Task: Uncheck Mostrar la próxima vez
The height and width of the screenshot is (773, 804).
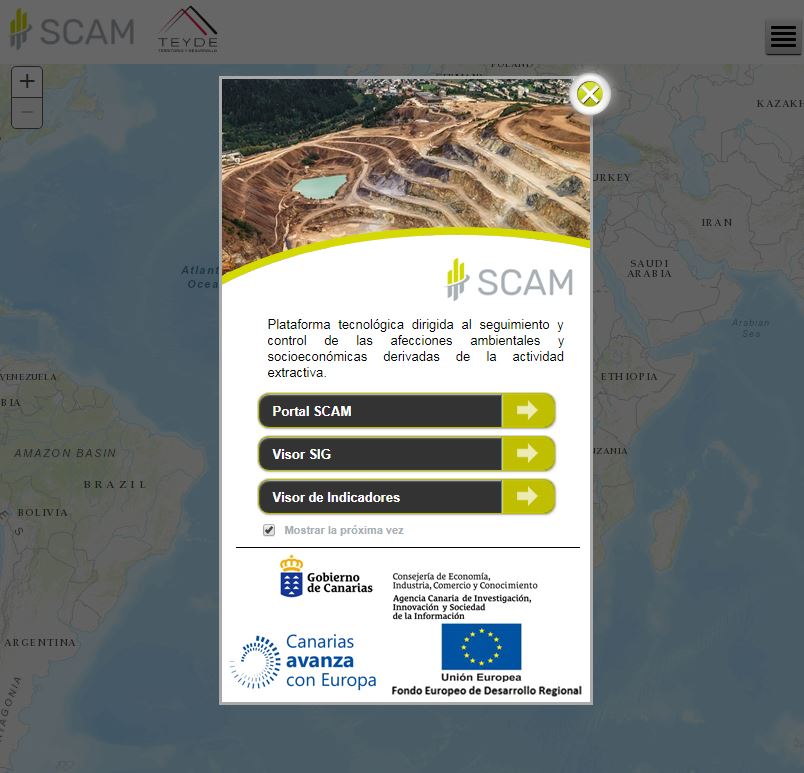Action: tap(268, 530)
